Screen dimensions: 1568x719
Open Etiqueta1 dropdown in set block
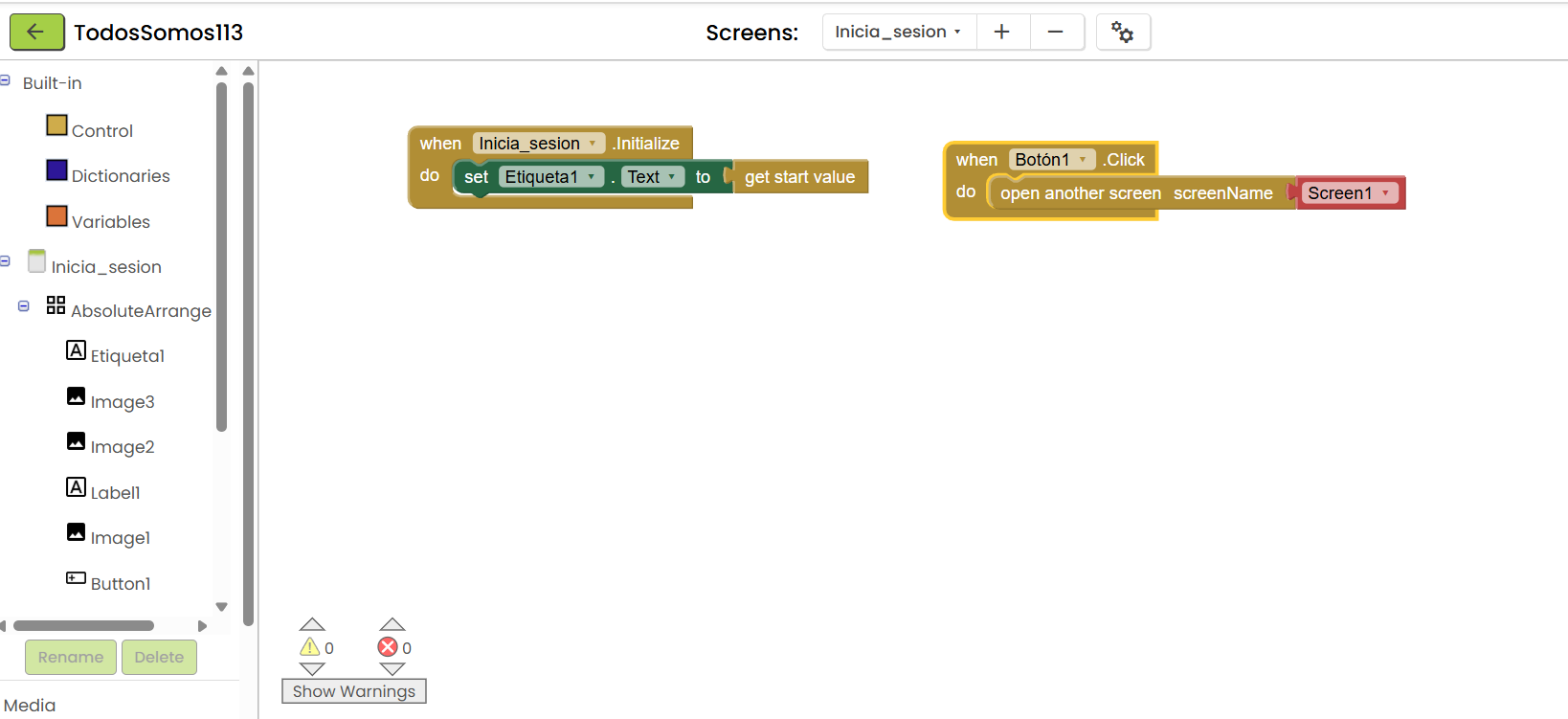(592, 177)
